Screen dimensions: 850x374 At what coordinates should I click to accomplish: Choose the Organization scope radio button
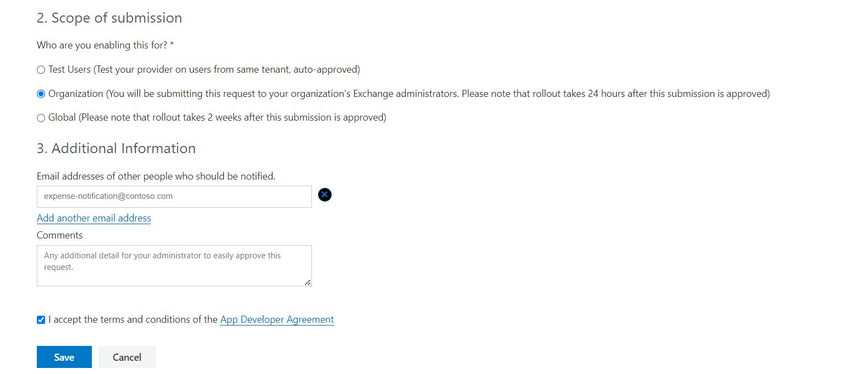pyautogui.click(x=41, y=94)
